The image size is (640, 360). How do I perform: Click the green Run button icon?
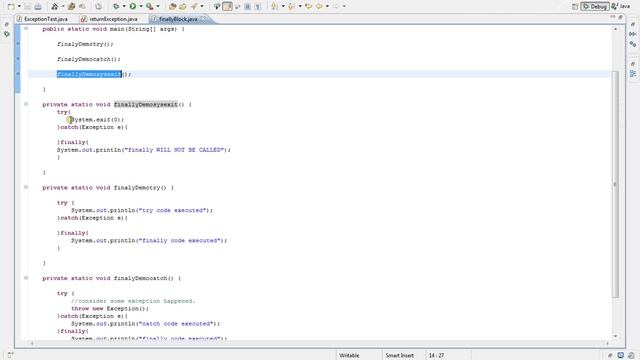(133, 7)
